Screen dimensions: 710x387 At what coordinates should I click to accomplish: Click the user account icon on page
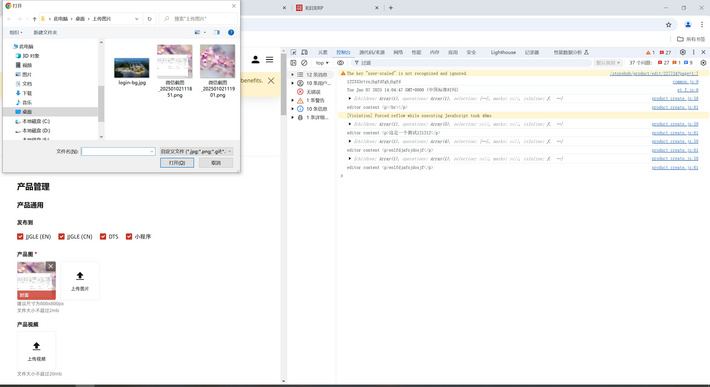tap(255, 59)
